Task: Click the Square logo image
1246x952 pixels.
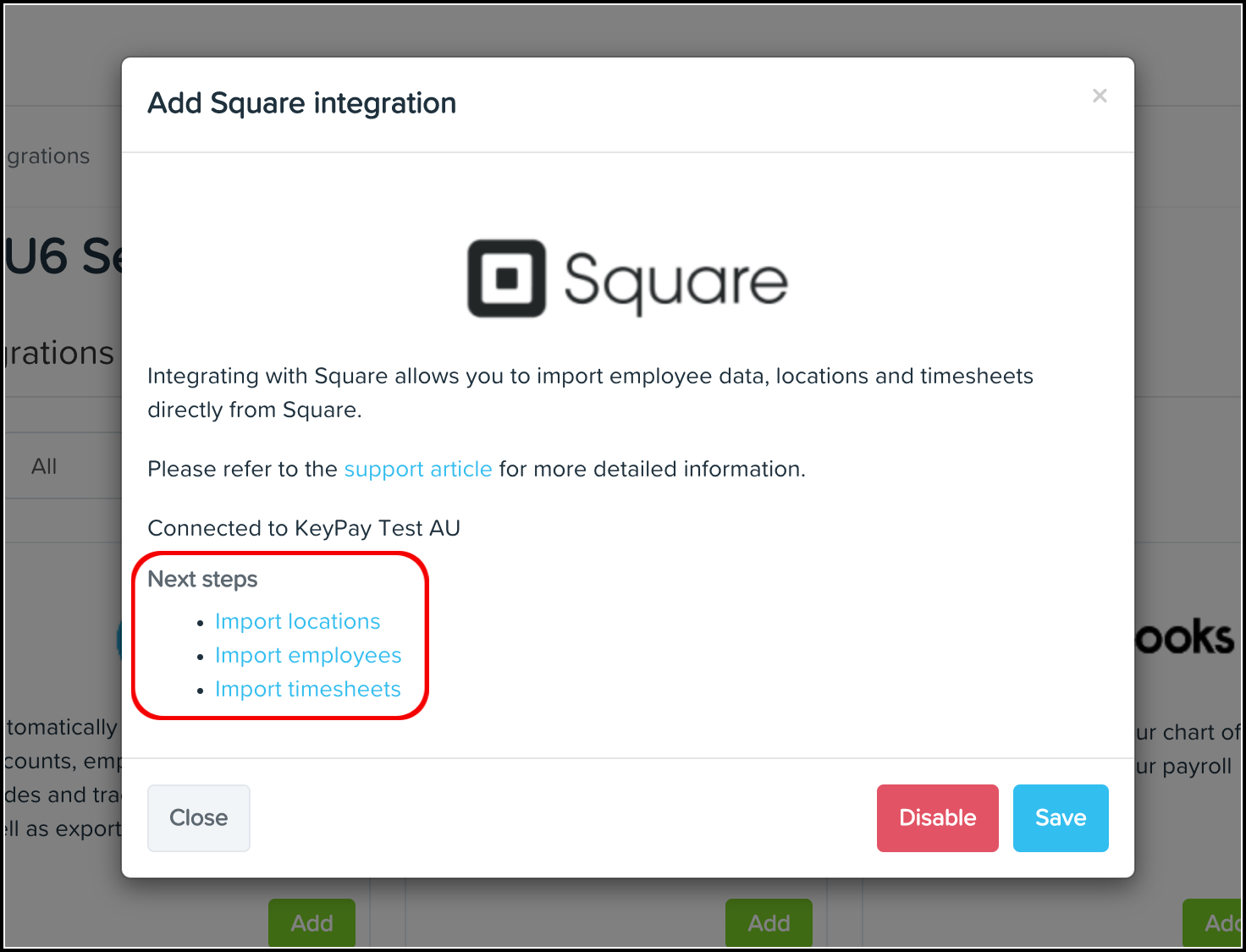Action: coord(628,279)
